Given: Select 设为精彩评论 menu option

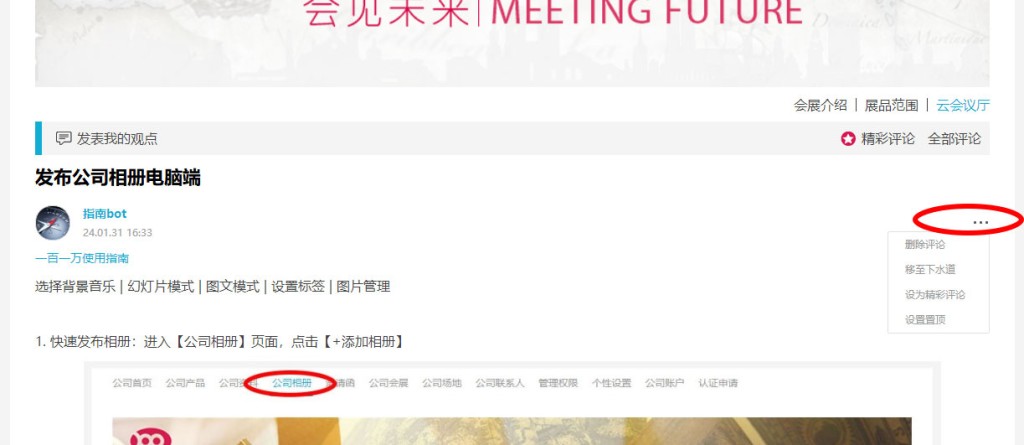Looking at the screenshot, I should (x=935, y=295).
